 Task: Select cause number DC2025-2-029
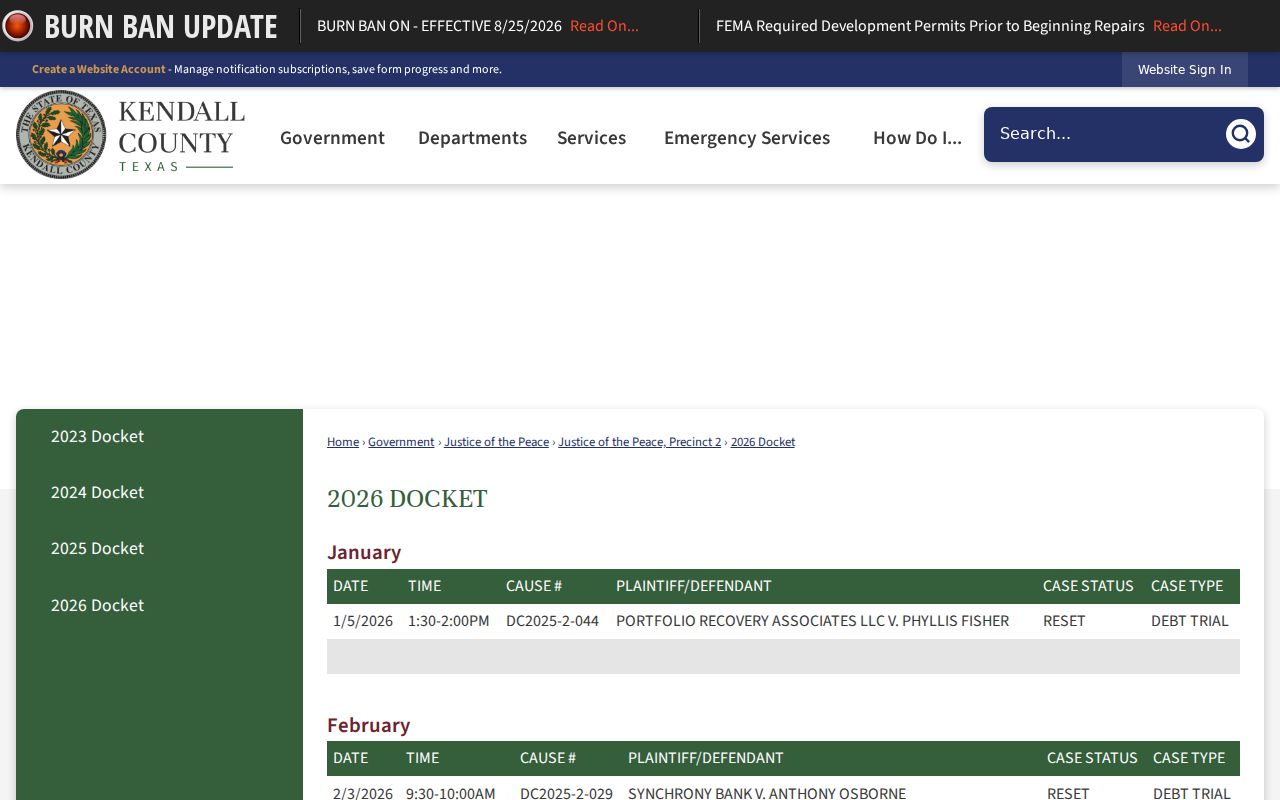[x=566, y=793]
